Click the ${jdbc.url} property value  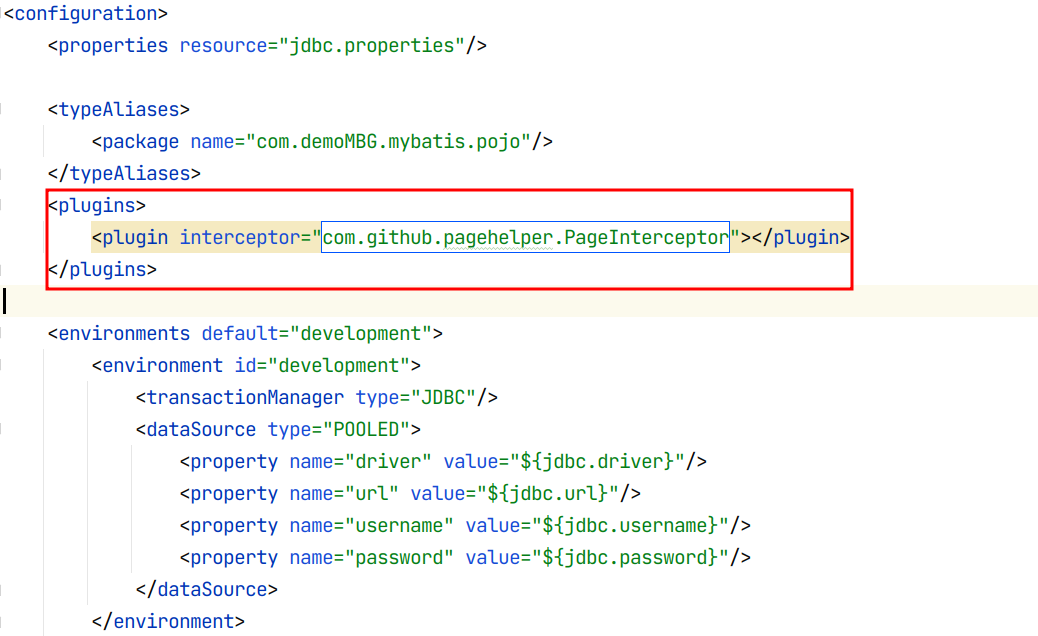(547, 494)
